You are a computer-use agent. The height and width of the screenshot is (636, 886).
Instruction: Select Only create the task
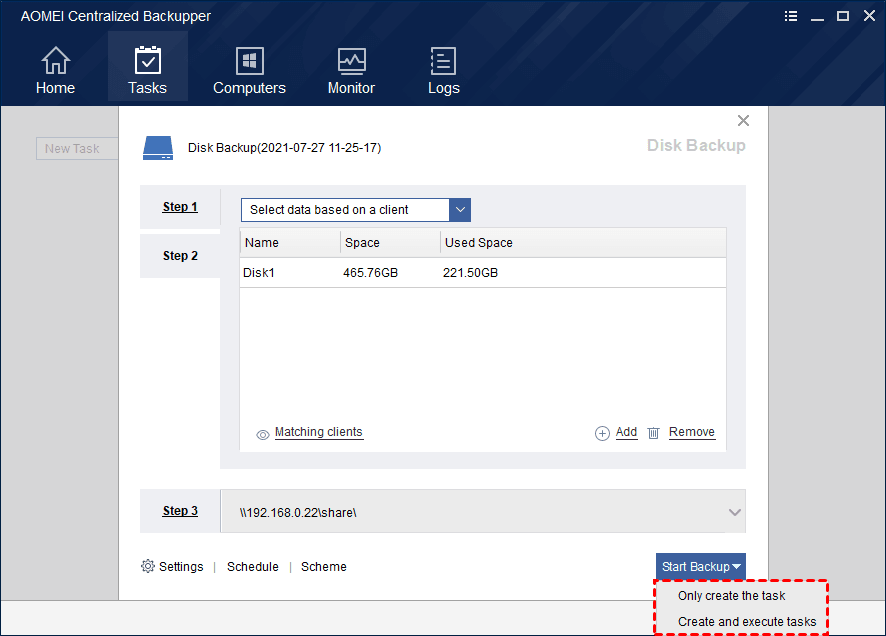[731, 596]
